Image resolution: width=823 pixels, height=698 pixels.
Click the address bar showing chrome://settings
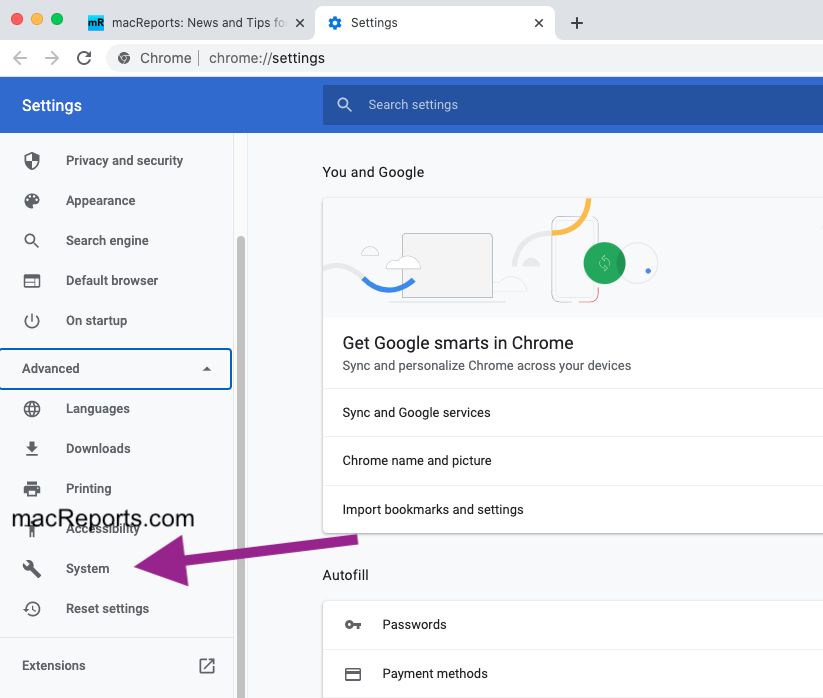tap(465, 58)
